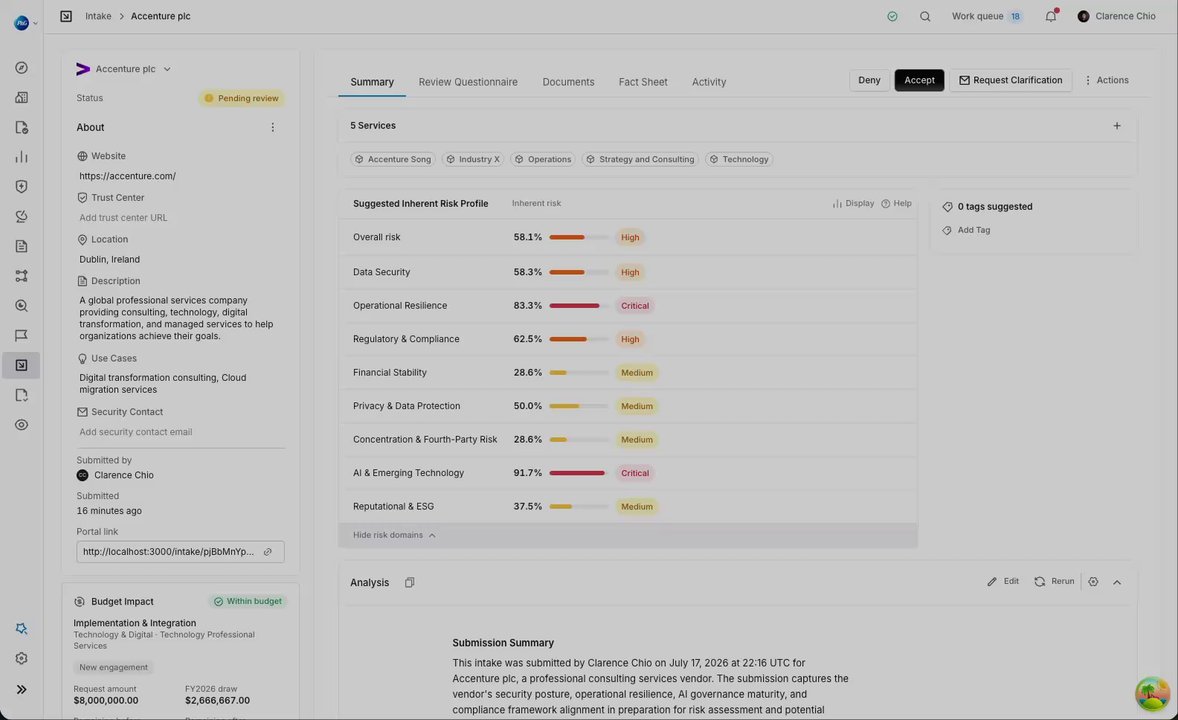Image resolution: width=1178 pixels, height=720 pixels.
Task: Open the magnifier search-insights sidebar icon
Action: [x=22, y=306]
